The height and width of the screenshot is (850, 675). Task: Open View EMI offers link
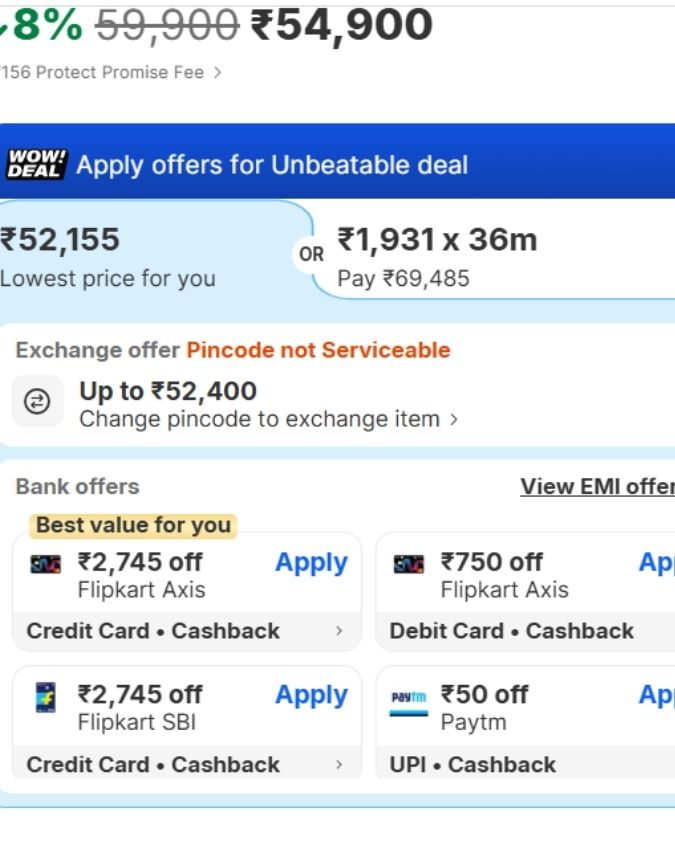click(x=597, y=487)
